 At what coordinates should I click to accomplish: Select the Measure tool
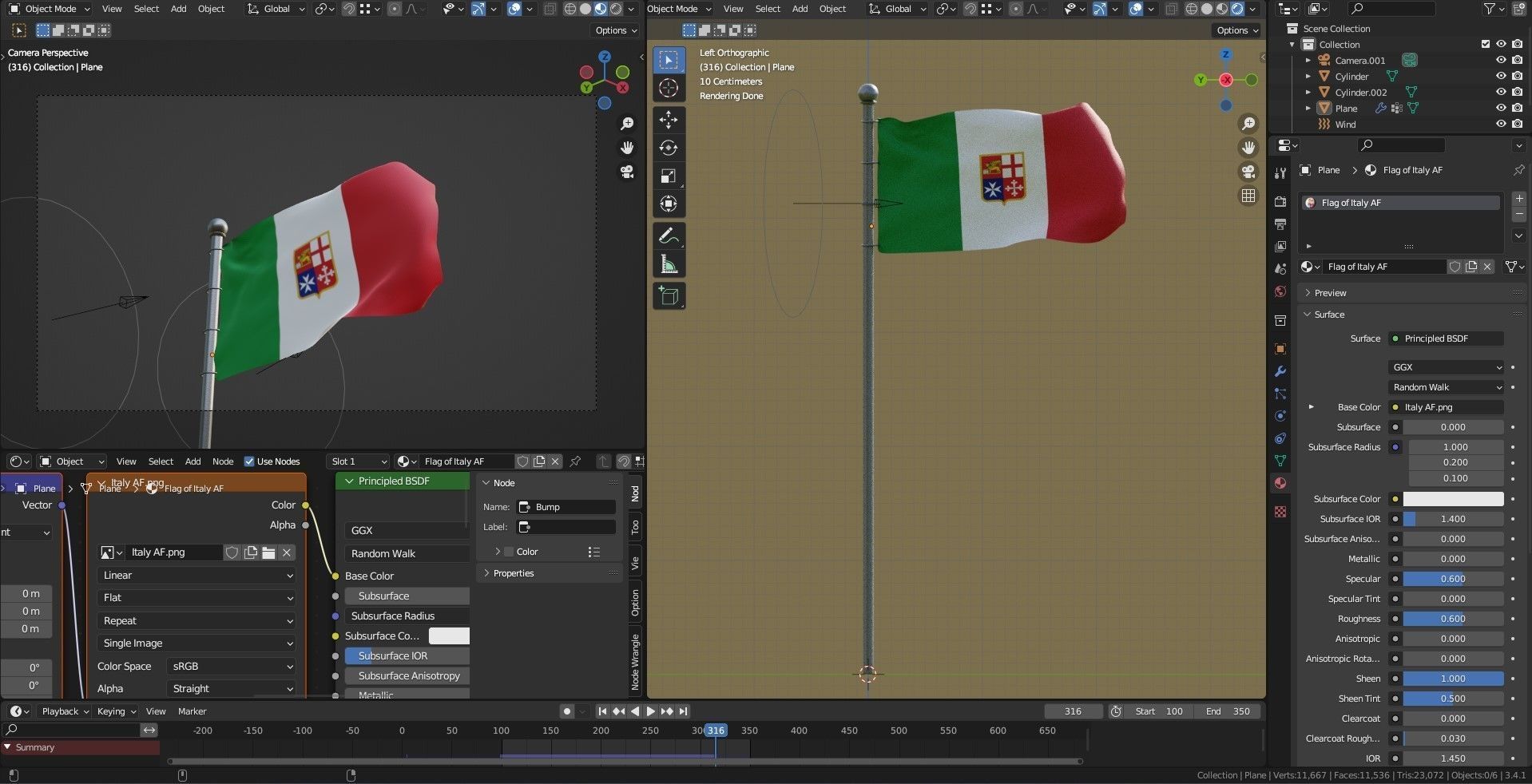669,263
